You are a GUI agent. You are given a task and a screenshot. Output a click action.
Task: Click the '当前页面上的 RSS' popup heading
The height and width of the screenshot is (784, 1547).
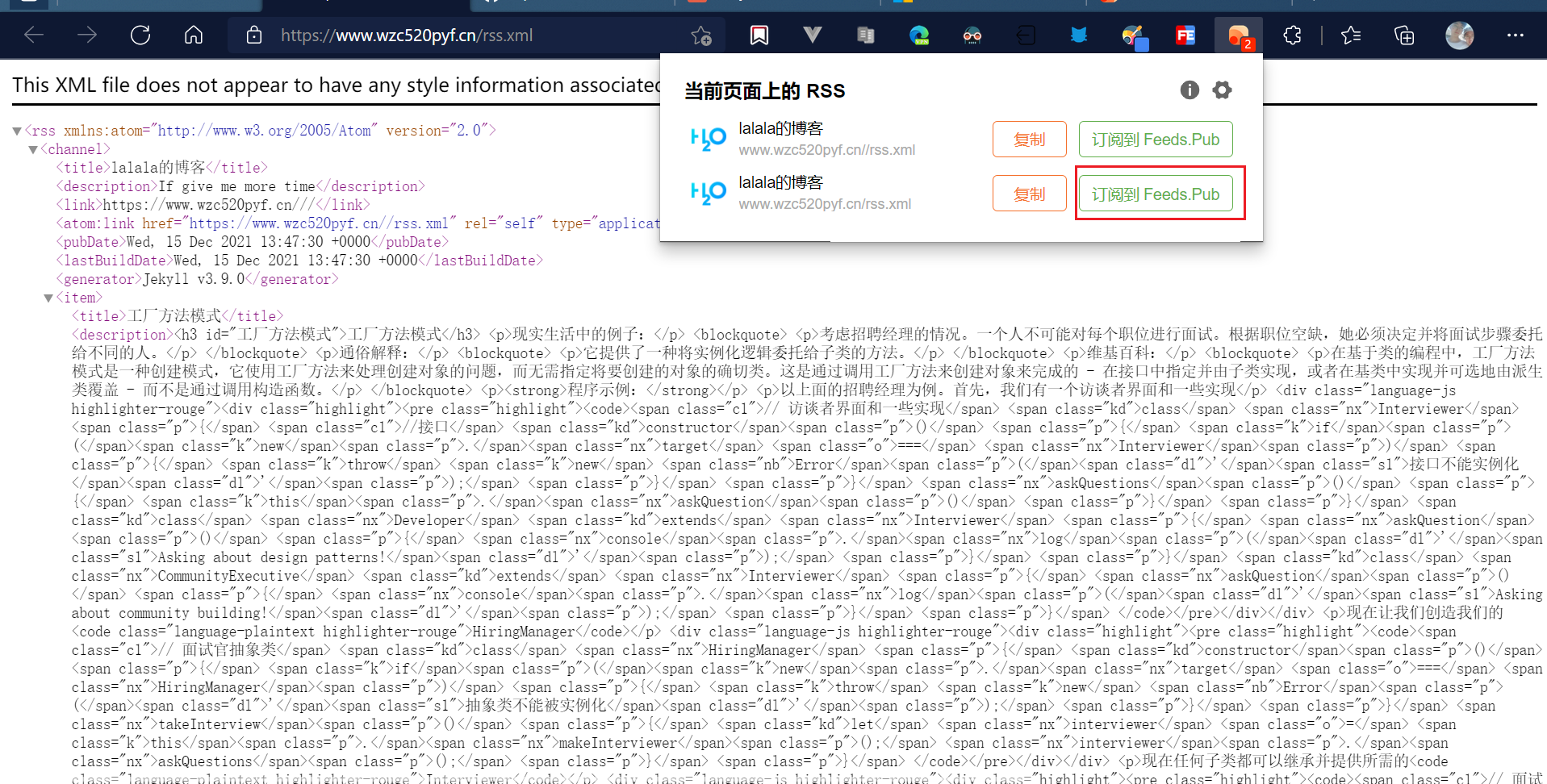click(x=765, y=91)
